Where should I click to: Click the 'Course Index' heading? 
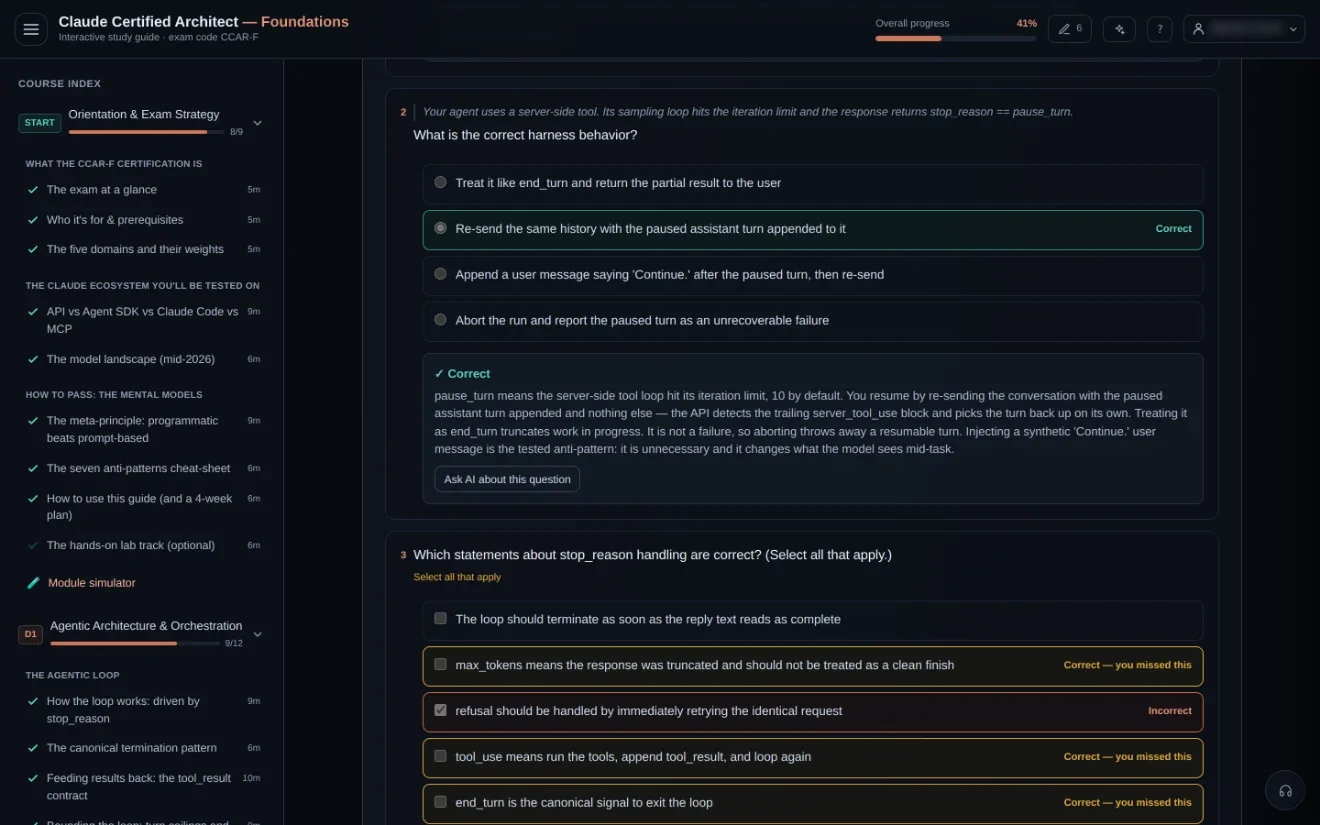pos(60,84)
